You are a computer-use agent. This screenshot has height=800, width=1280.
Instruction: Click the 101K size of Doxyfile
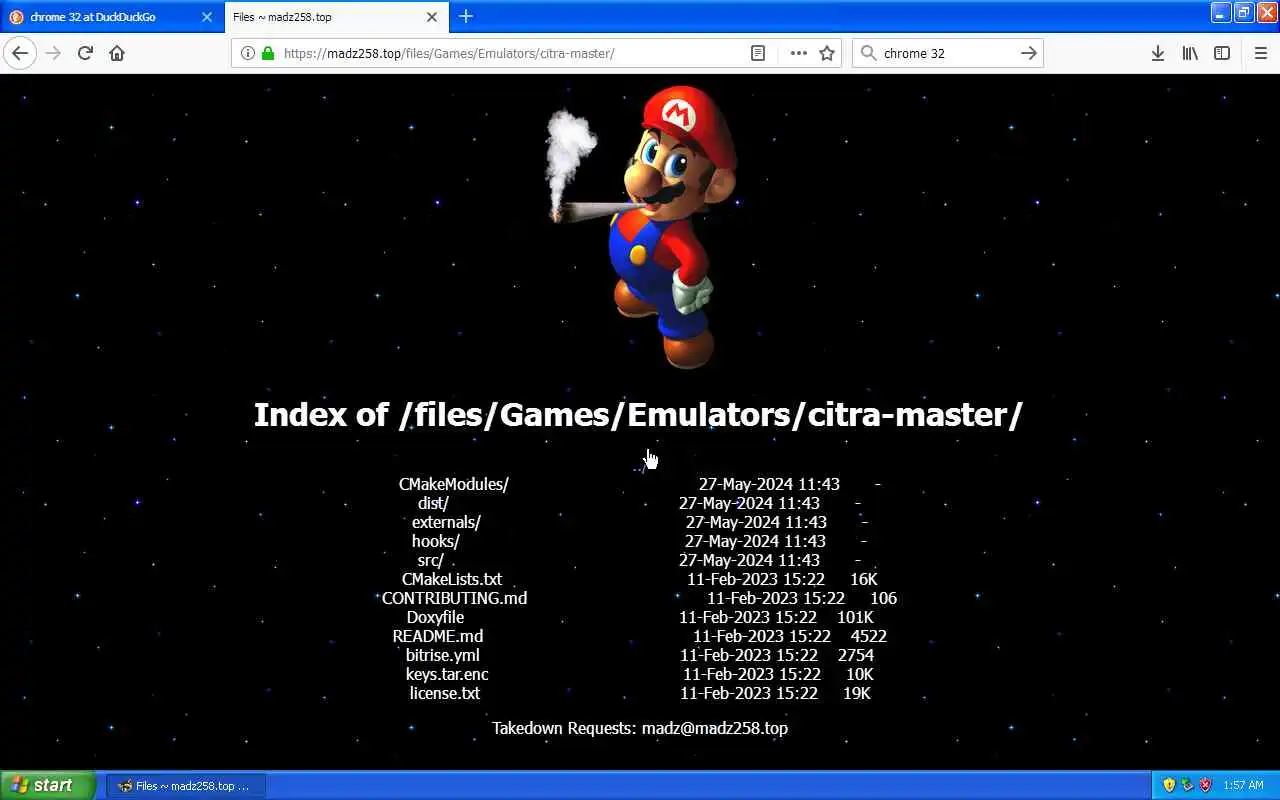[x=855, y=617]
